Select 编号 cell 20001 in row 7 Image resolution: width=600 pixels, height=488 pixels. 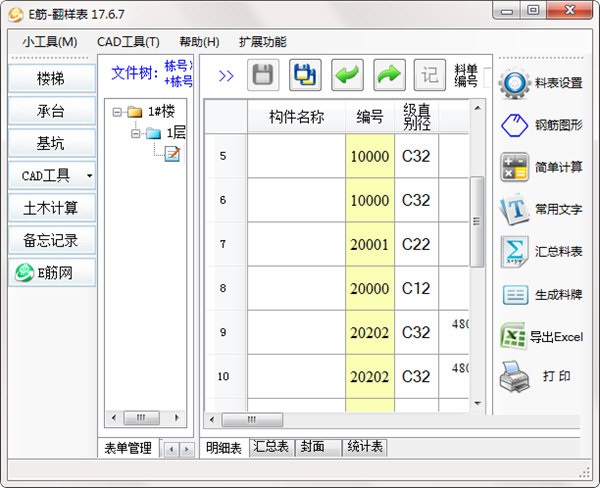click(x=370, y=244)
